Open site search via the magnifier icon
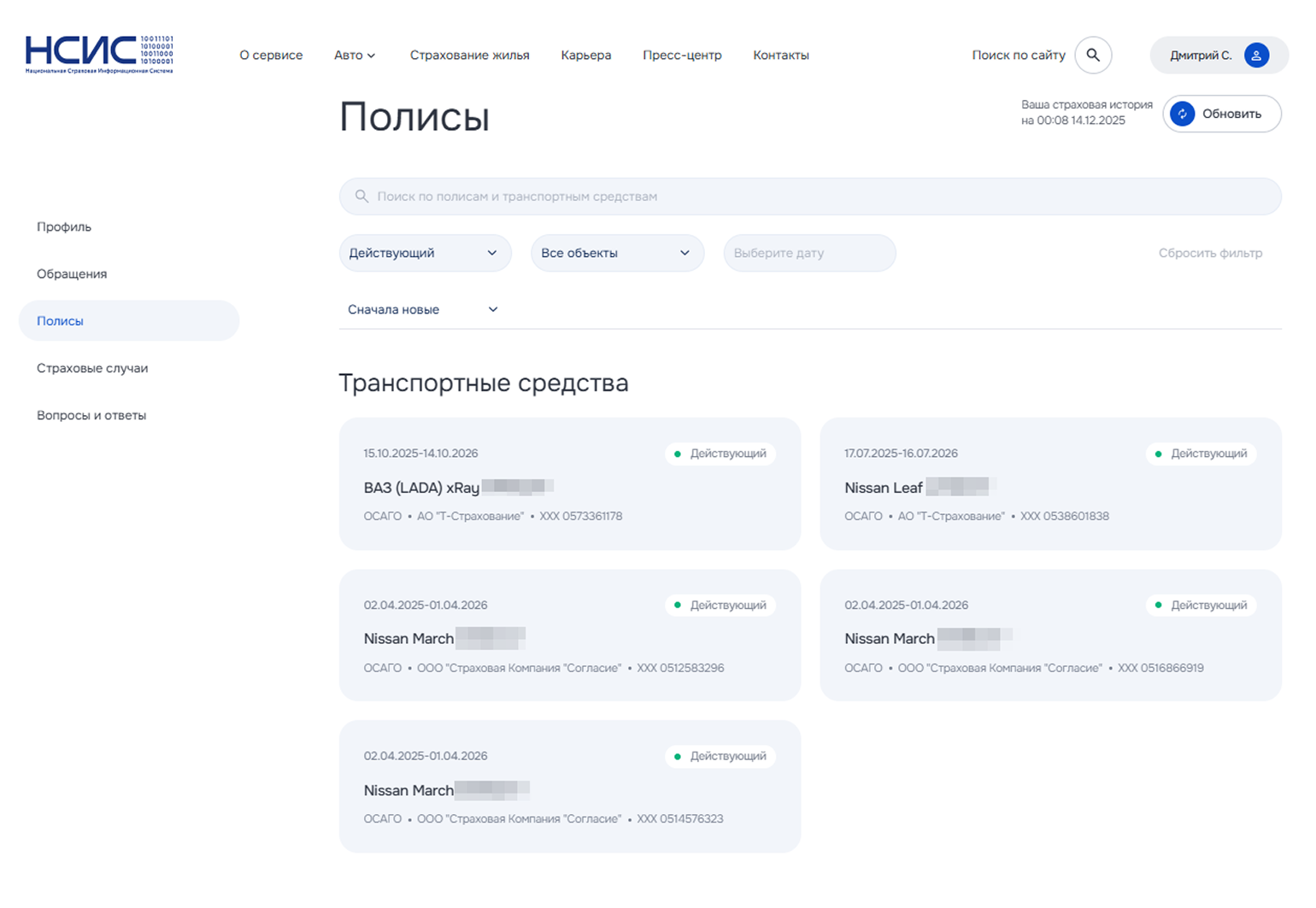 (x=1094, y=55)
